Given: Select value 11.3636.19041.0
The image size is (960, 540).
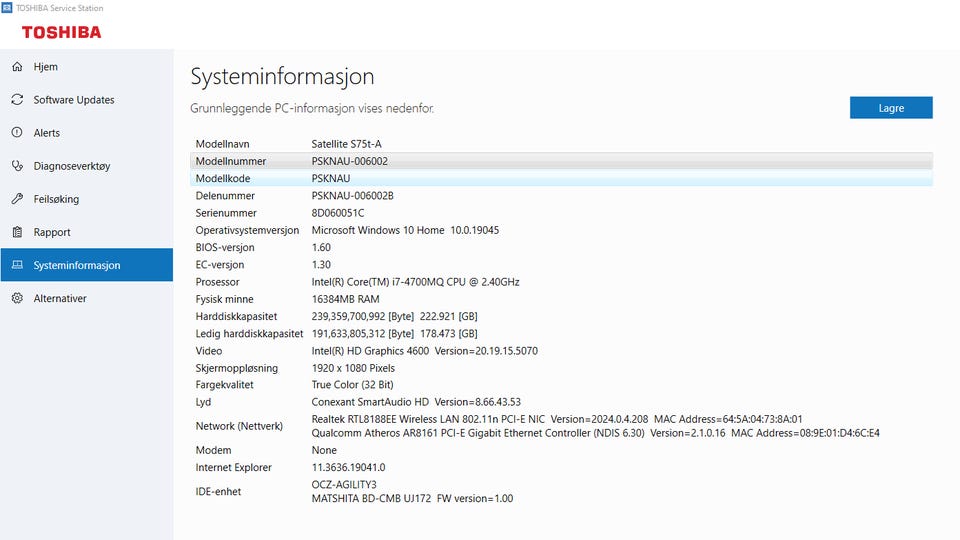Looking at the screenshot, I should (x=348, y=467).
